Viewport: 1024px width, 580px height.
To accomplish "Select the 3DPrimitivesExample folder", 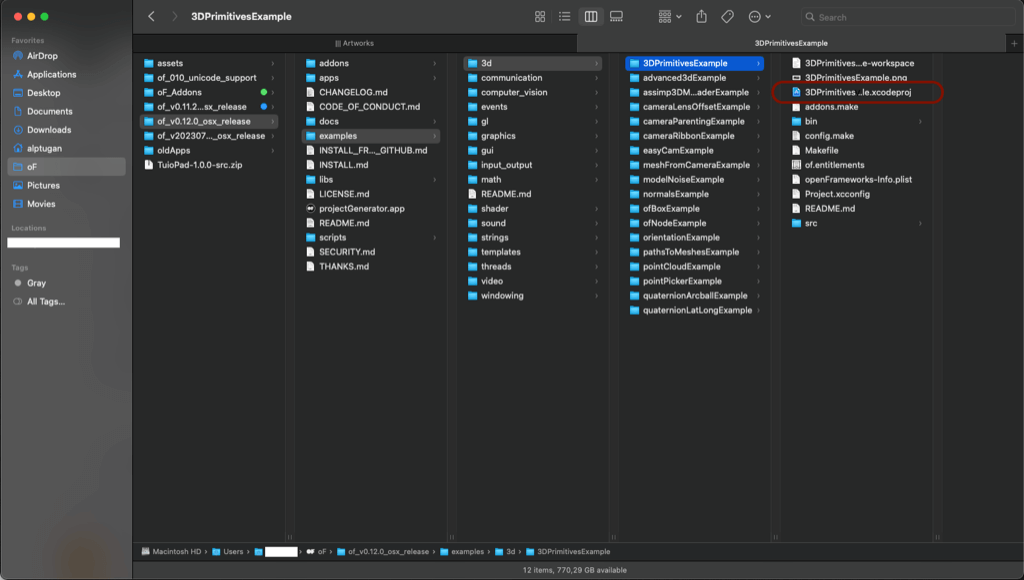I will (x=695, y=63).
